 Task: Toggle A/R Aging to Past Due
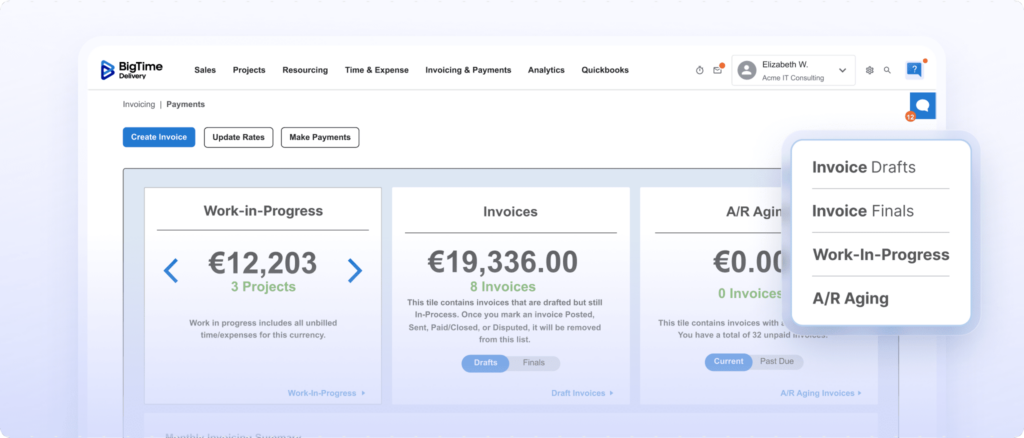pos(776,362)
